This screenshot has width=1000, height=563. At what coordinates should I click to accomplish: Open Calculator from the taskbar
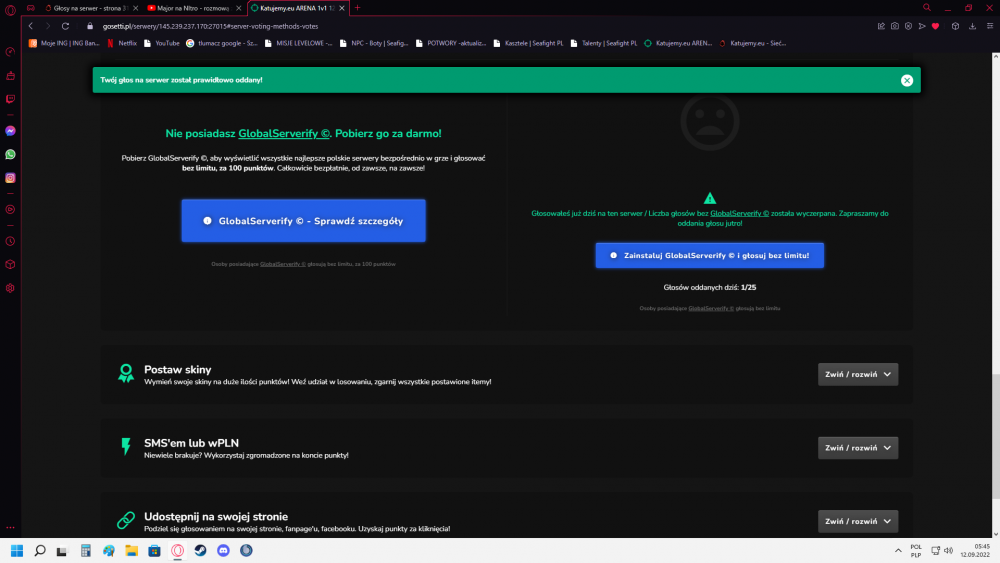point(85,551)
